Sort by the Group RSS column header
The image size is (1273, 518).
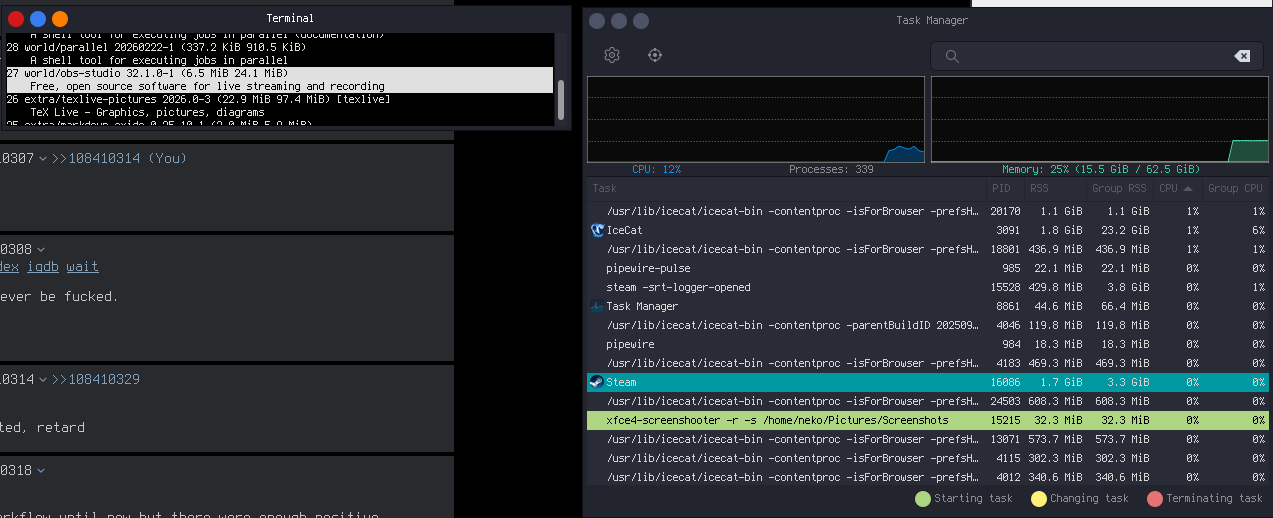[x=1118, y=188]
